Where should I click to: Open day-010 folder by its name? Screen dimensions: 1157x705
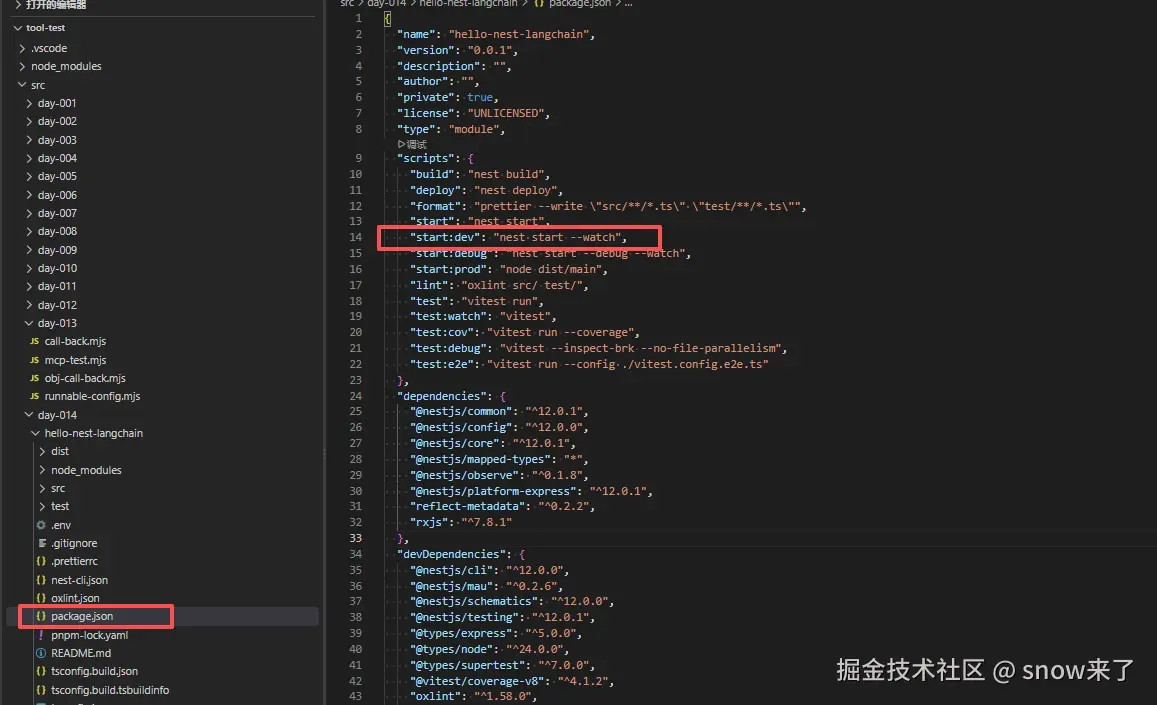click(x=57, y=268)
